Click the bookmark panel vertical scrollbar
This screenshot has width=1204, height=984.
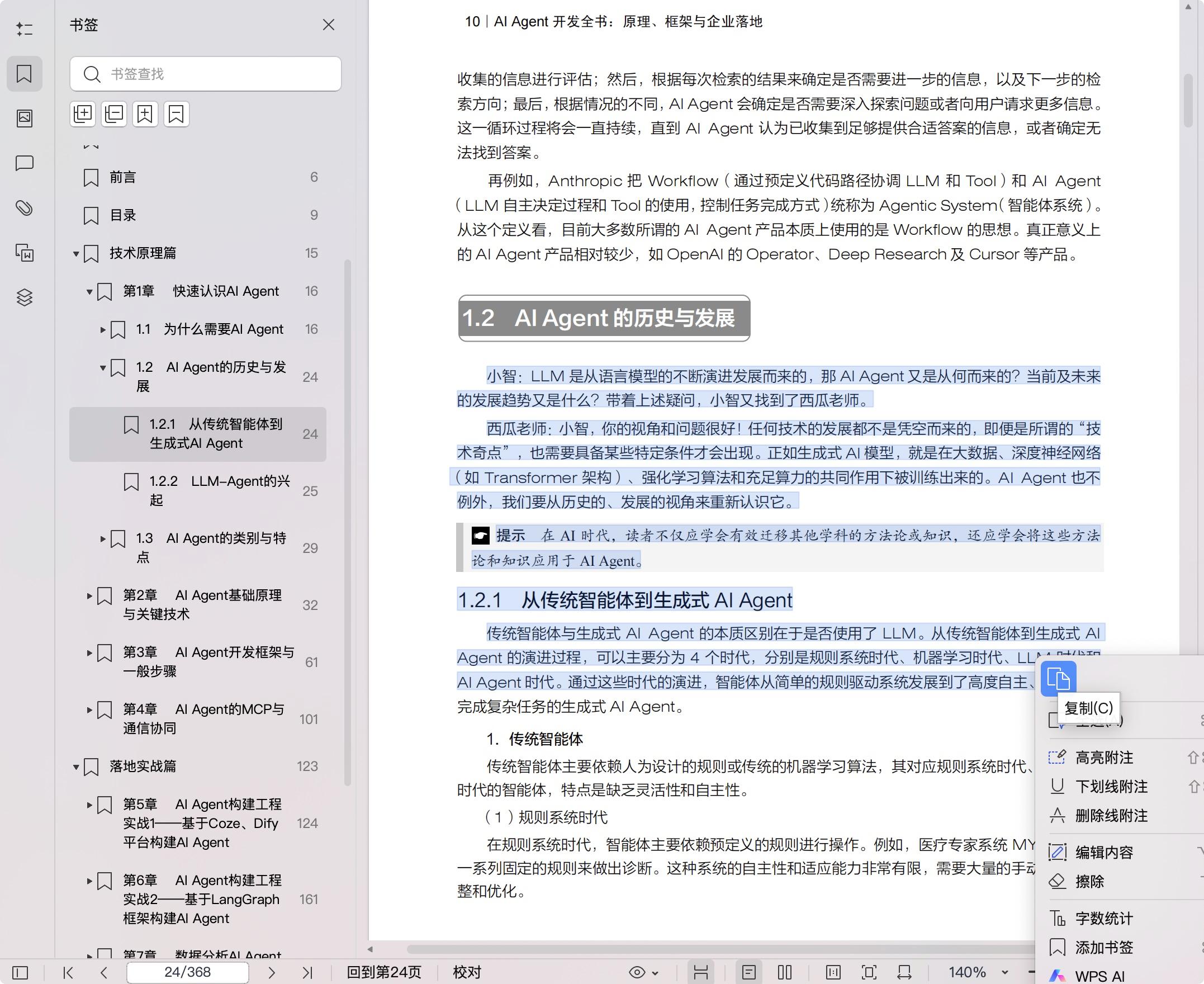click(x=348, y=523)
